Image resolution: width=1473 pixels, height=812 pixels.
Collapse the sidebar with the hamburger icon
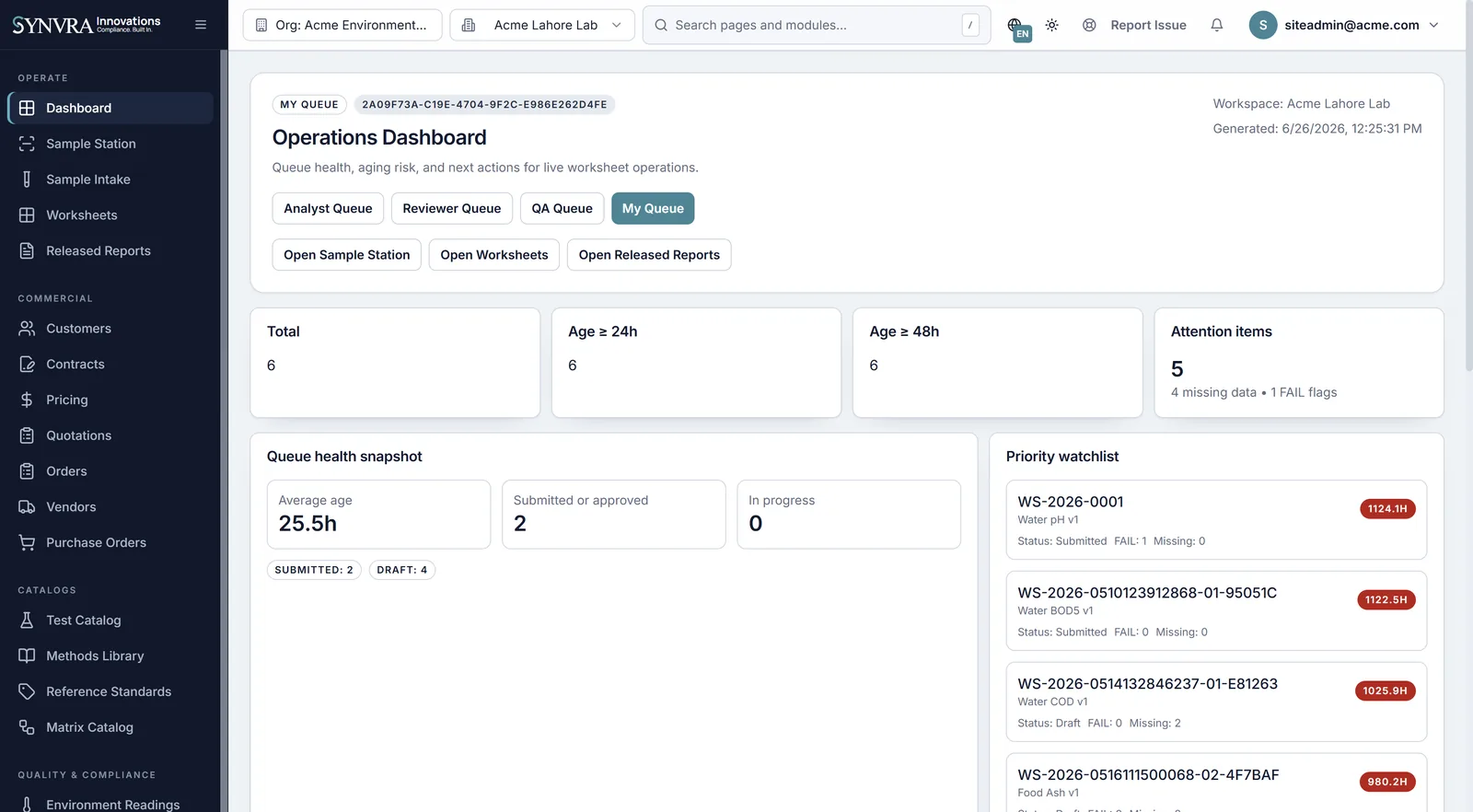201,25
